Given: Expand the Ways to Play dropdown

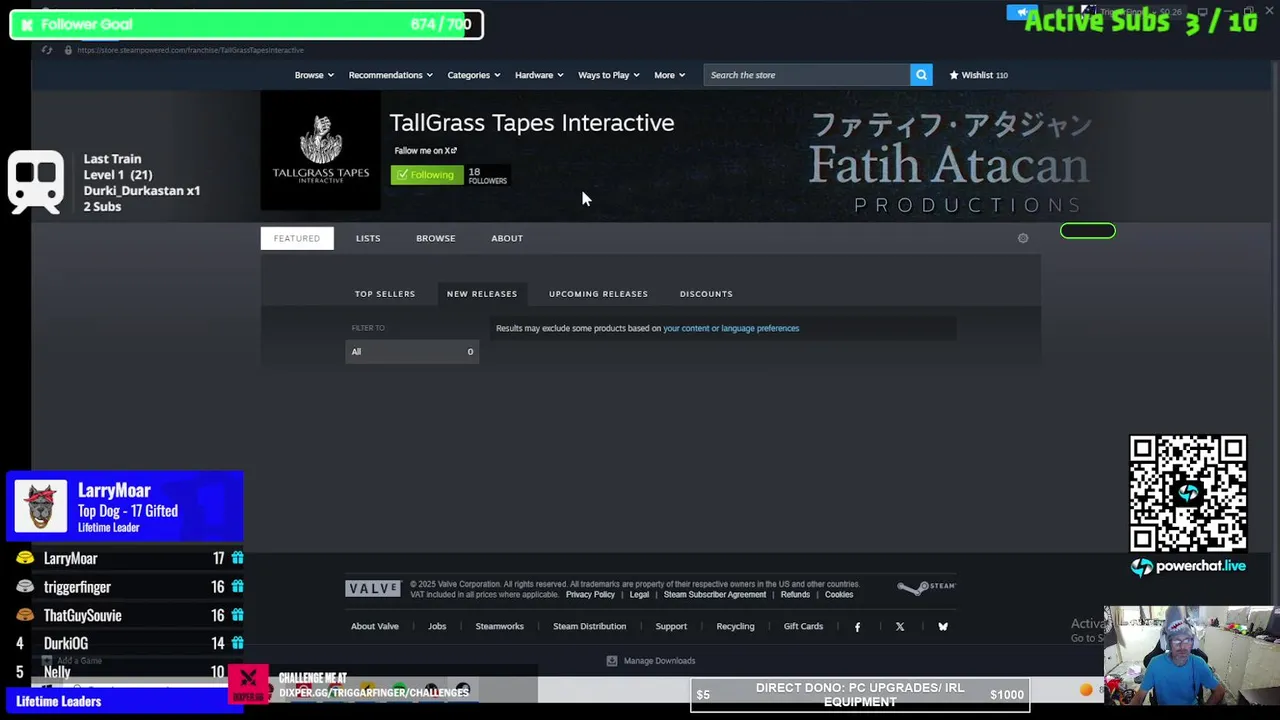Looking at the screenshot, I should pyautogui.click(x=609, y=75).
